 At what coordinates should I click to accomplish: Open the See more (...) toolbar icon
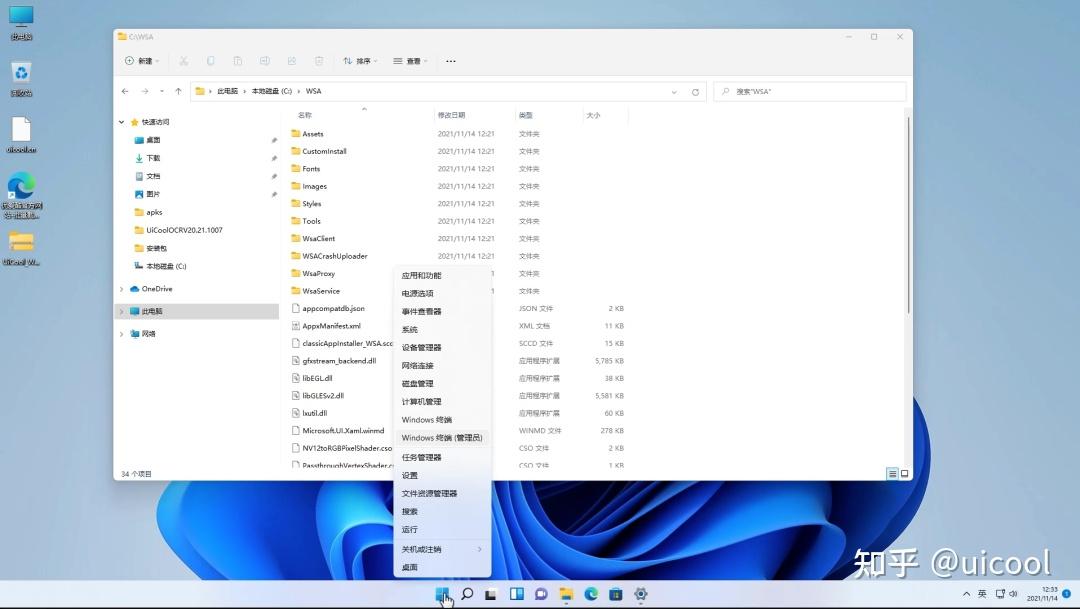click(x=450, y=61)
